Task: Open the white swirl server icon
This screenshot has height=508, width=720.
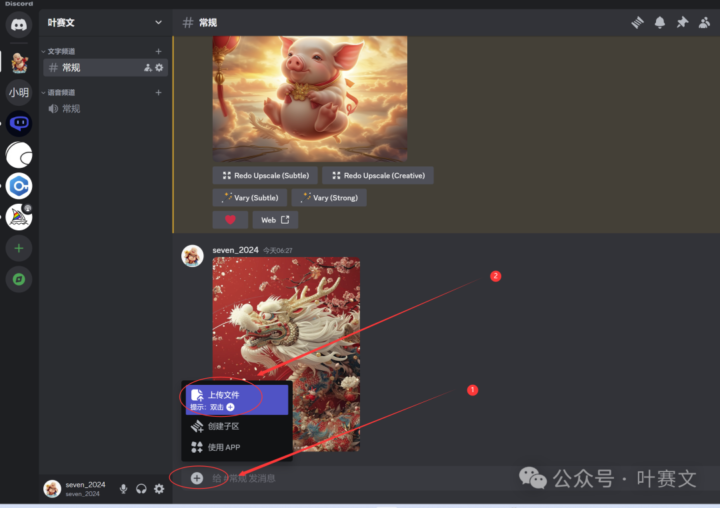Action: point(19,155)
